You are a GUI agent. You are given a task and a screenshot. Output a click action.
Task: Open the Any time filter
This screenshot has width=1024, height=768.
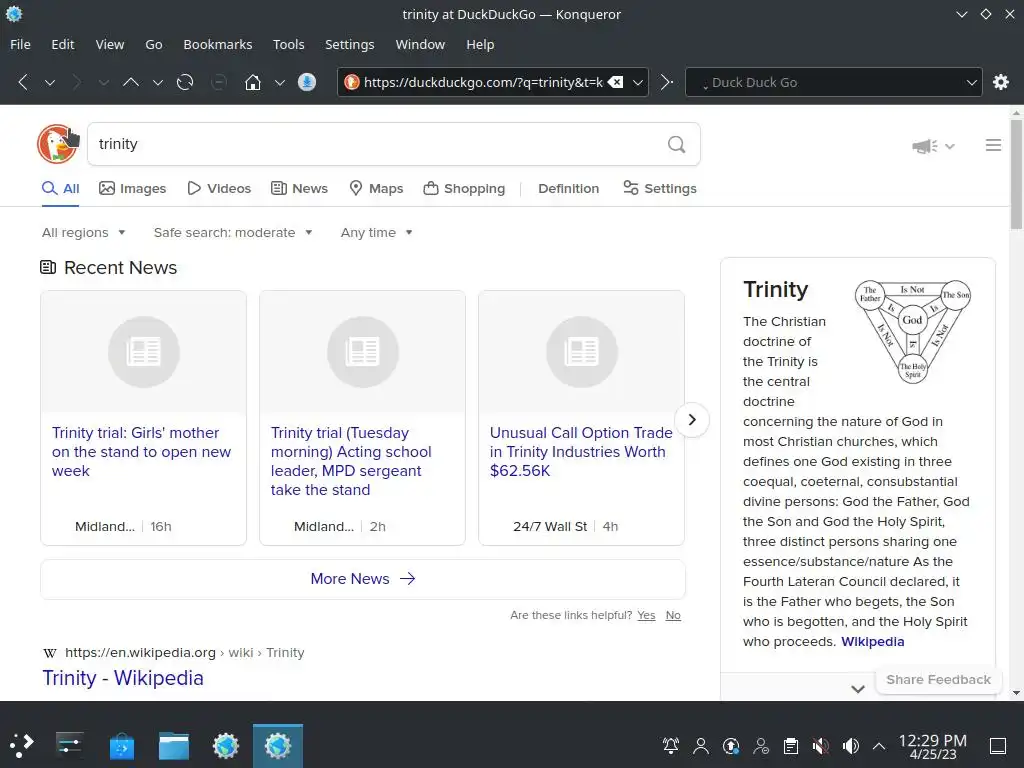point(377,232)
